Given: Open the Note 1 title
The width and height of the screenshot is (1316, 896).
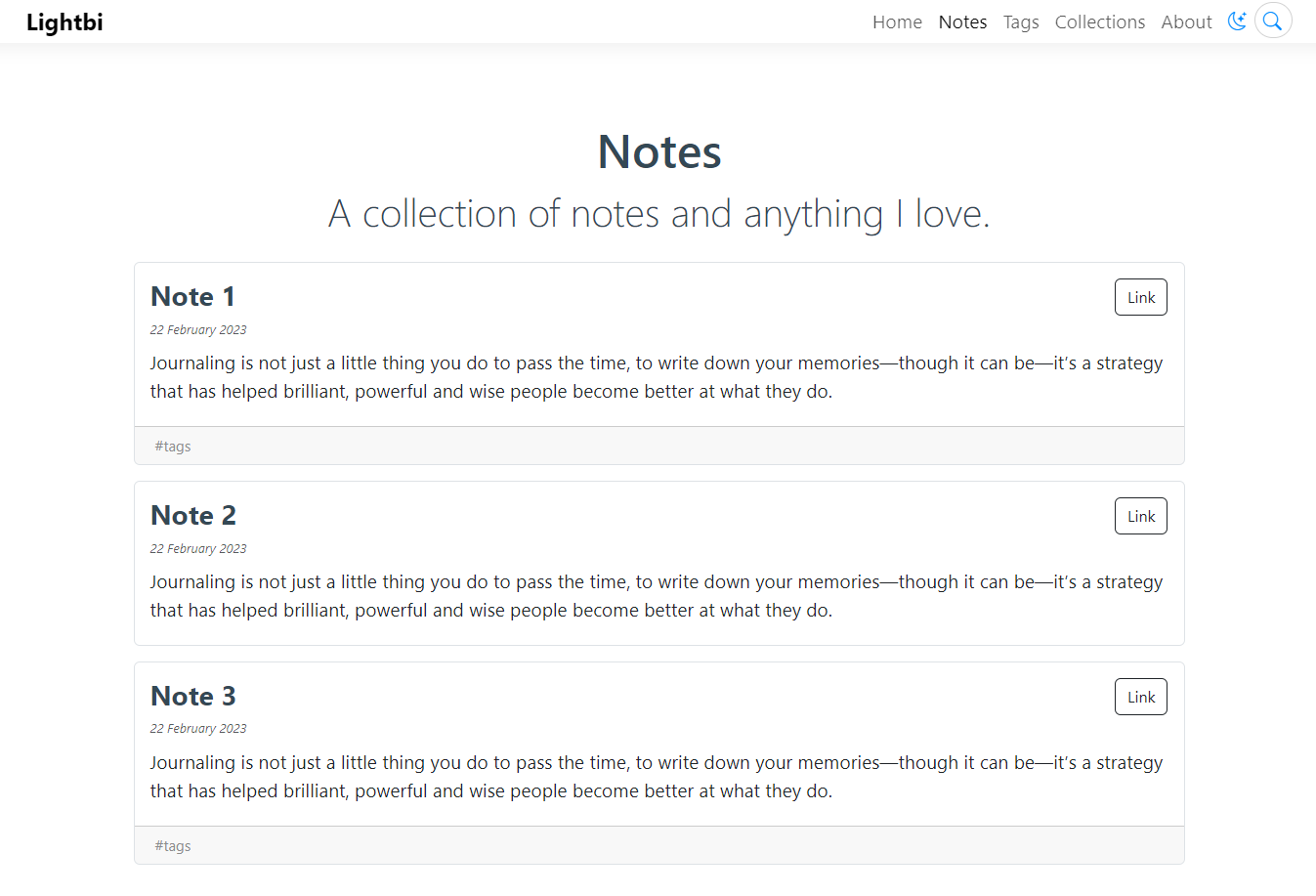Looking at the screenshot, I should coord(192,297).
